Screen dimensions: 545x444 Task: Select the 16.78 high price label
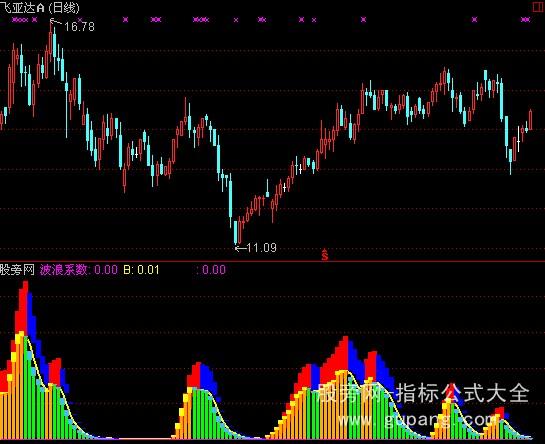tap(79, 26)
